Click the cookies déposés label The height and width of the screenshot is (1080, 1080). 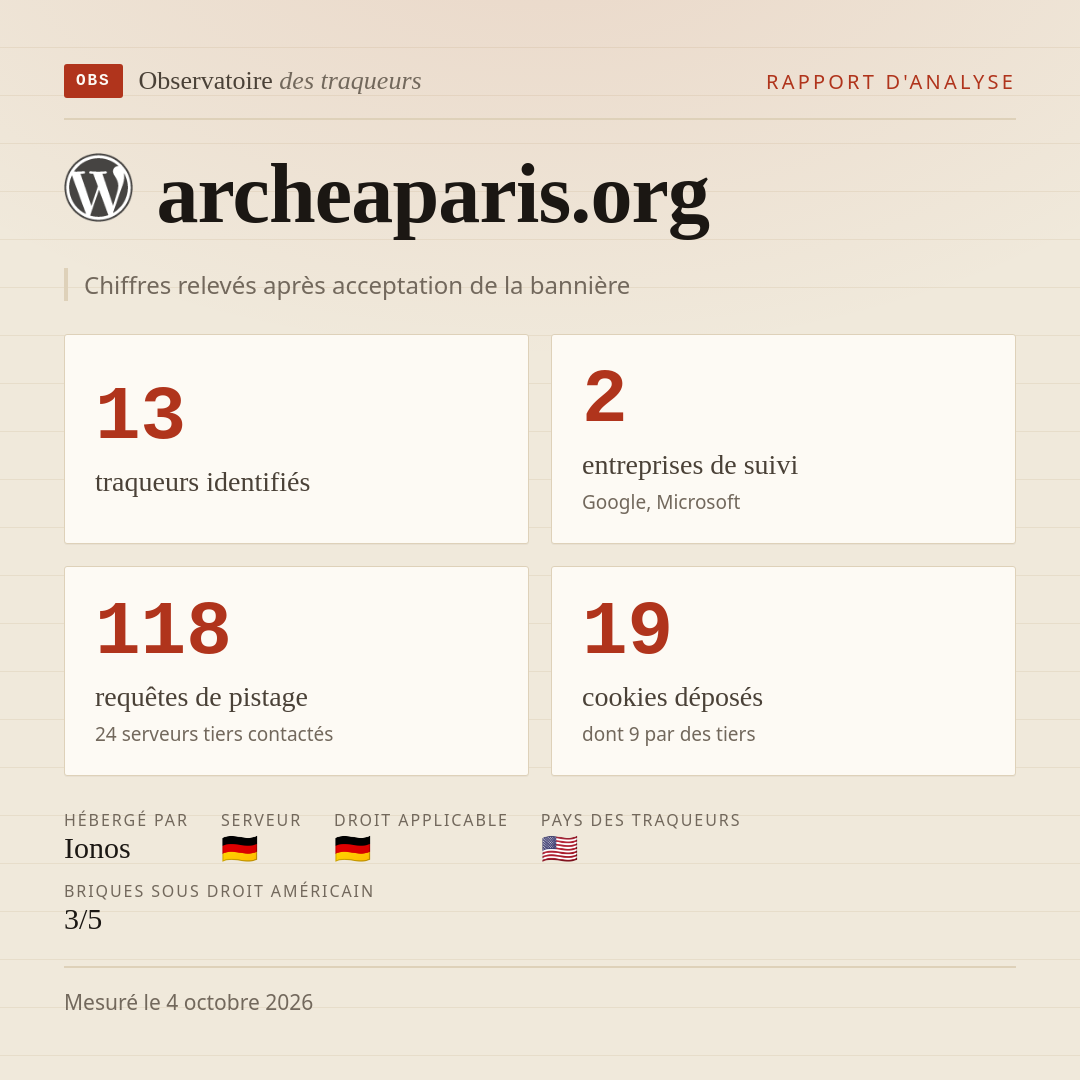coord(672,697)
